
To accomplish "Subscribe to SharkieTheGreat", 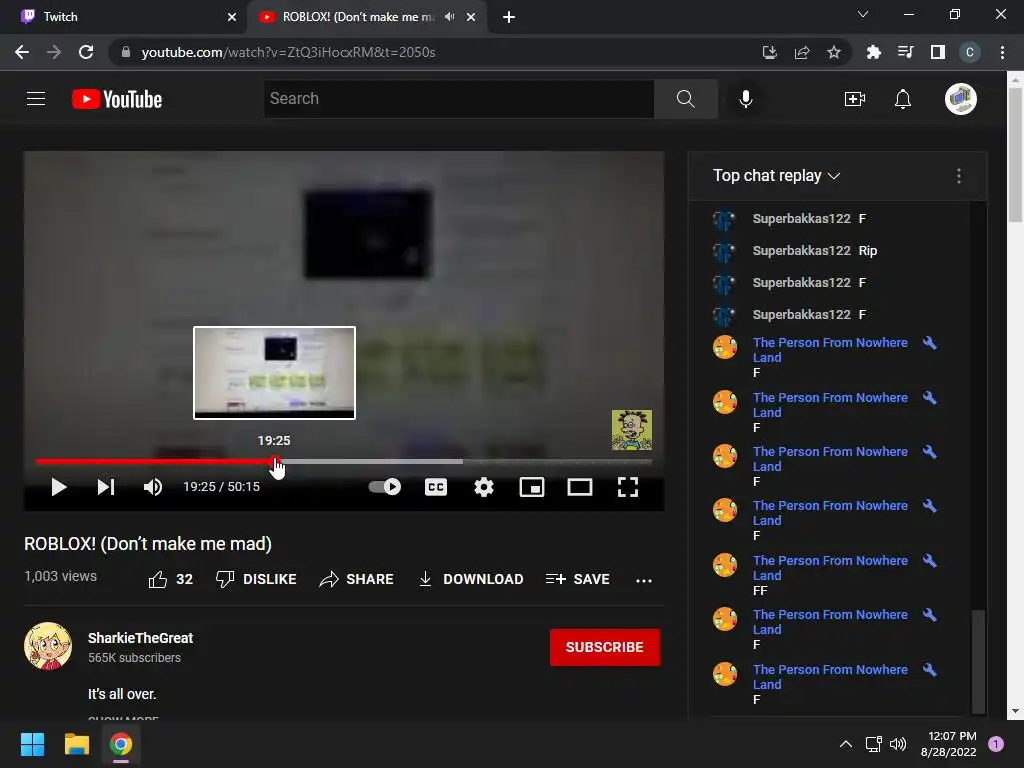I will 605,647.
